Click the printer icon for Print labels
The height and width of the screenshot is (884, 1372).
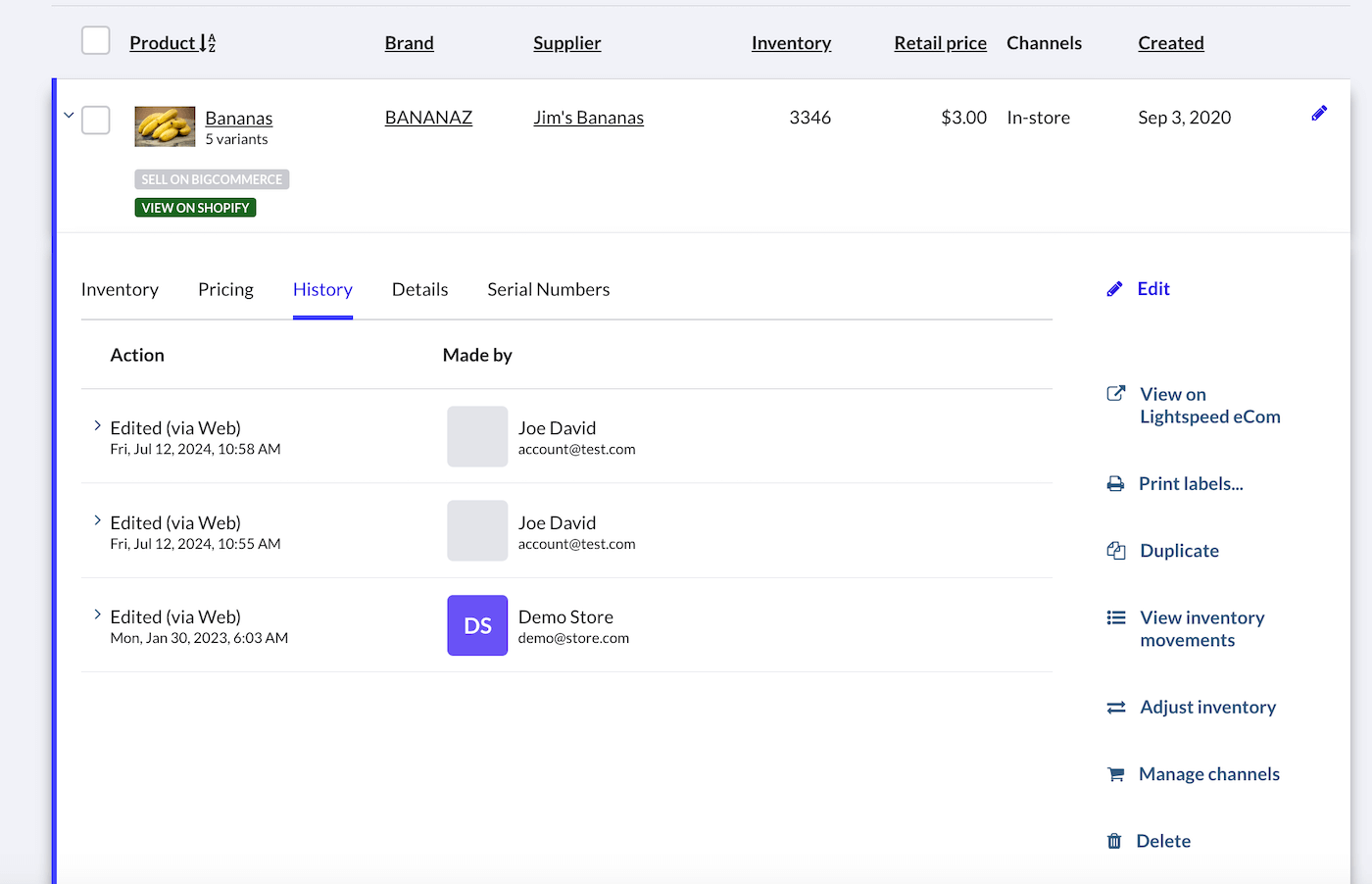(x=1115, y=484)
